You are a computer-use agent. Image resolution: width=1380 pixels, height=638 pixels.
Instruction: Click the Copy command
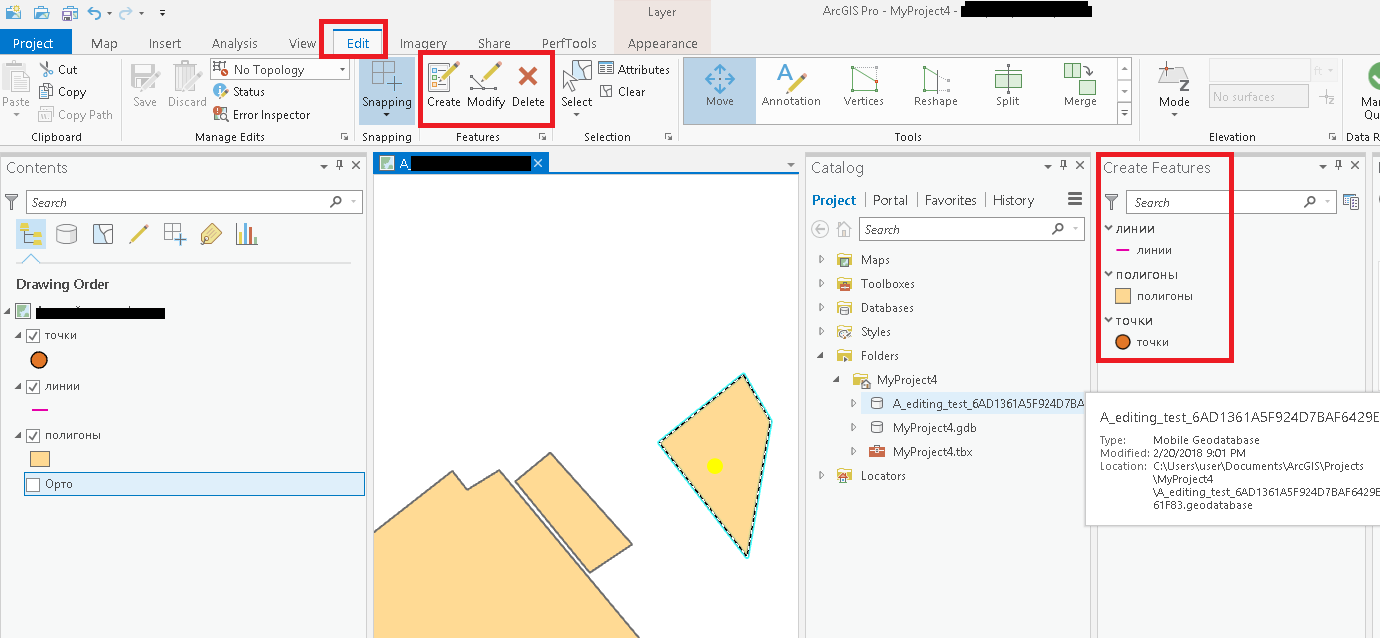[x=63, y=92]
